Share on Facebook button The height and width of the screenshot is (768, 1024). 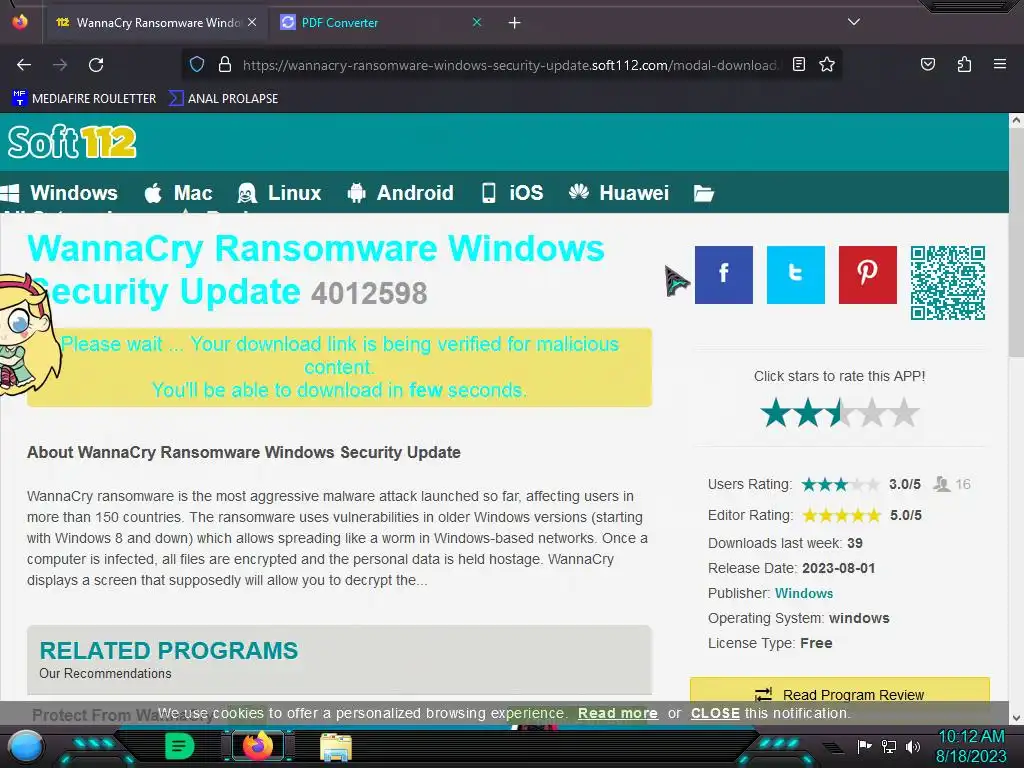pos(724,275)
